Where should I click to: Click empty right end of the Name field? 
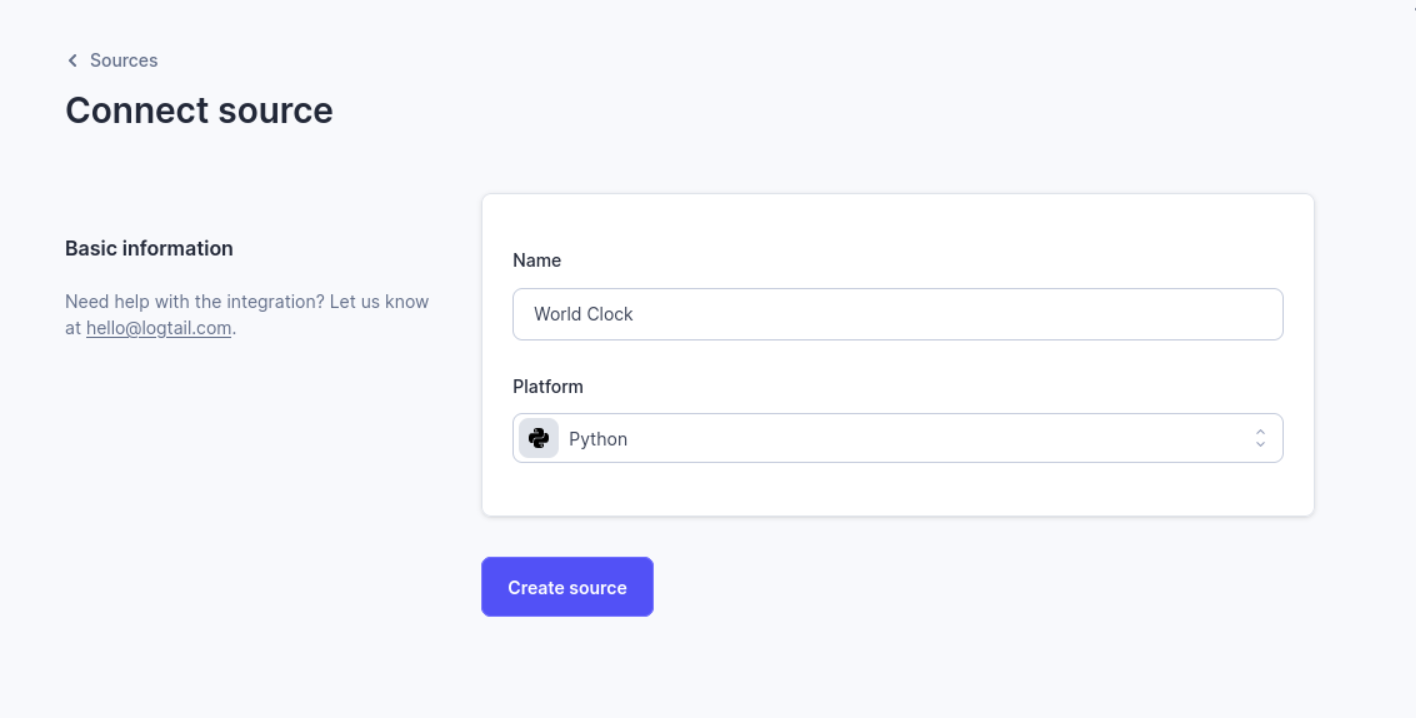click(x=1200, y=314)
